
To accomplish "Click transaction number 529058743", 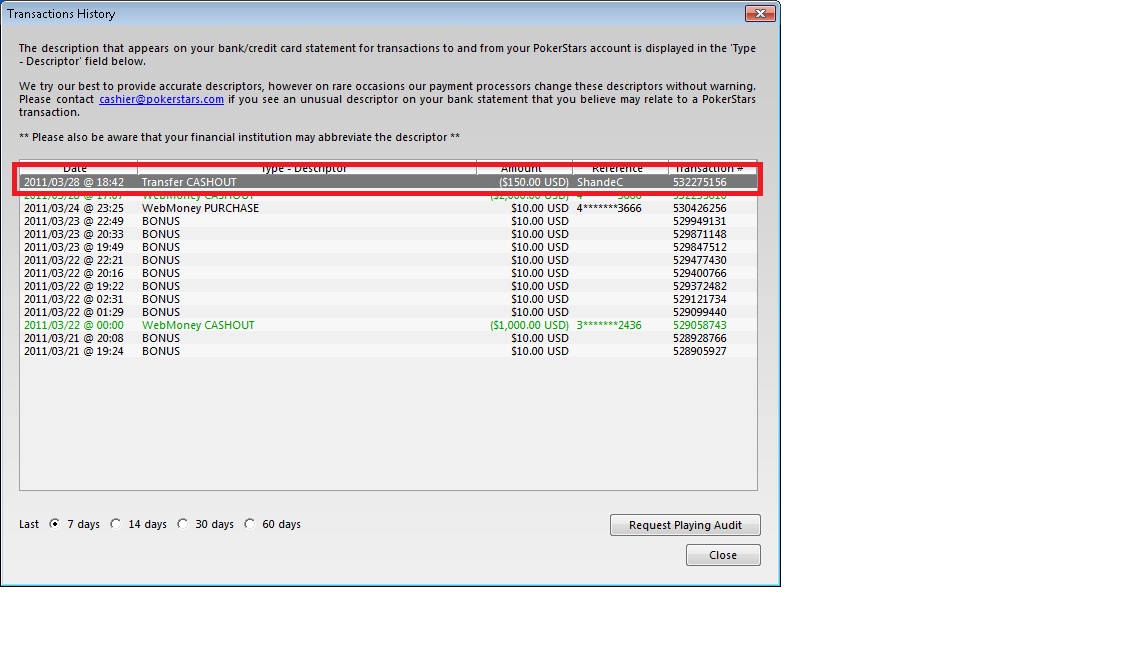I will click(x=700, y=325).
